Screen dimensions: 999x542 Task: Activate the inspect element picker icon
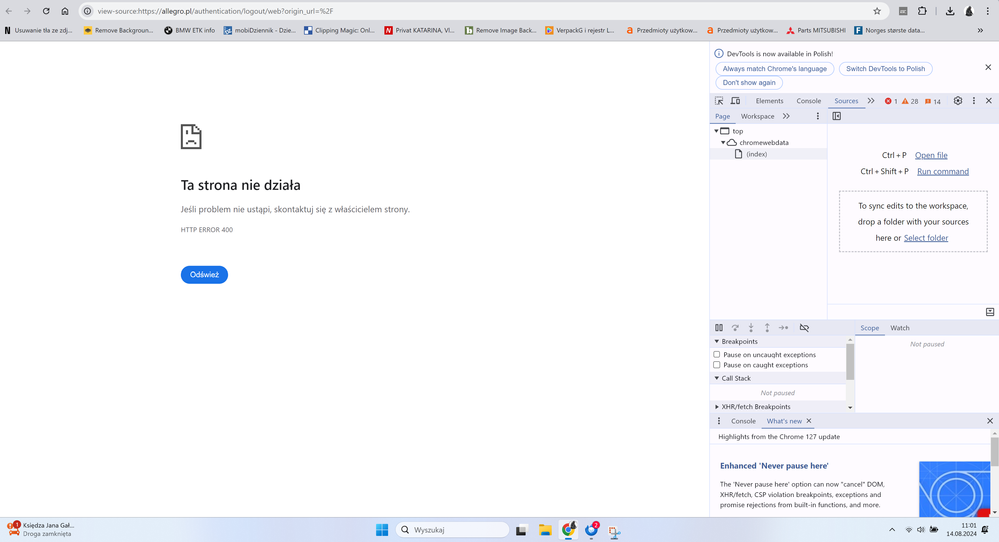click(719, 101)
